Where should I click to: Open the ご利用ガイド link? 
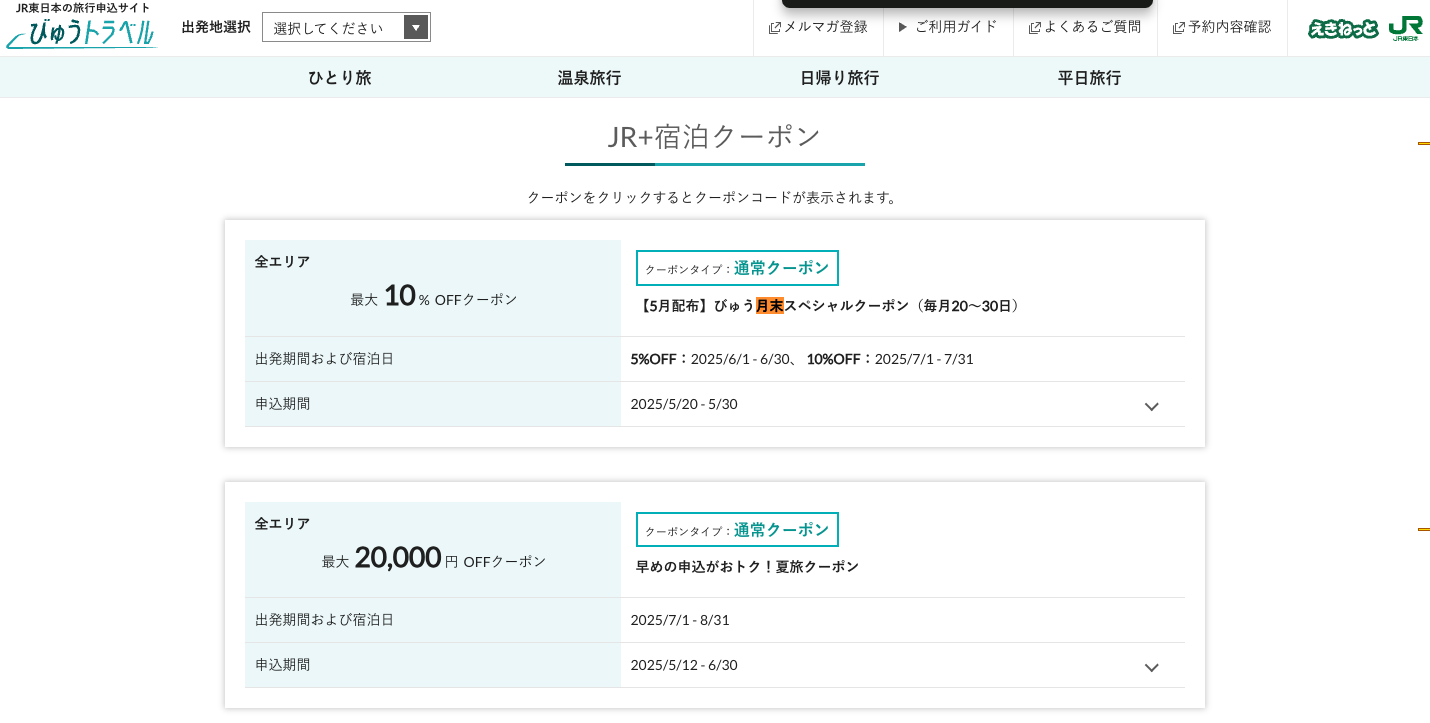pos(956,27)
